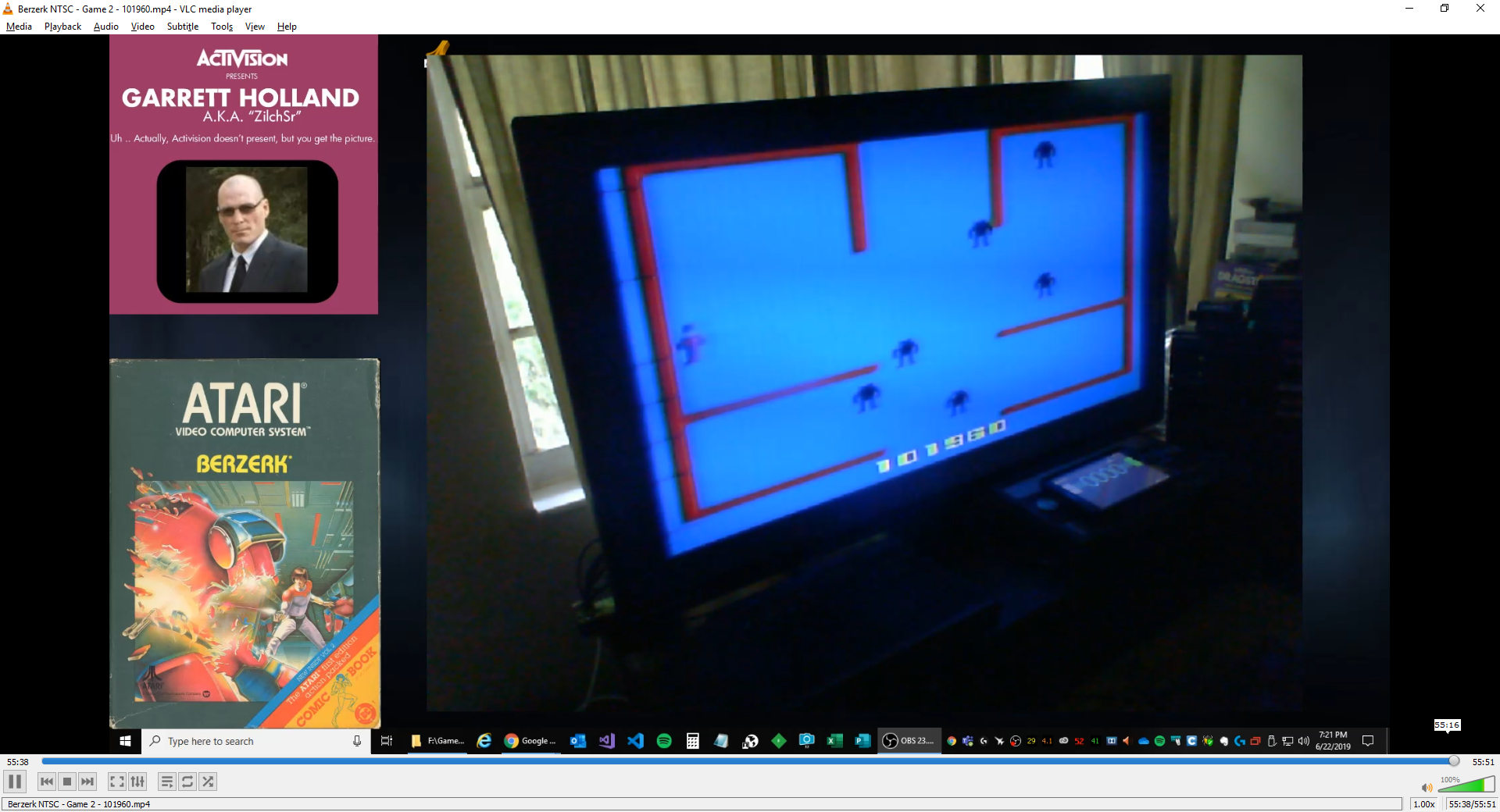Image resolution: width=1500 pixels, height=812 pixels.
Task: Open the Playback menu
Action: pos(62,27)
